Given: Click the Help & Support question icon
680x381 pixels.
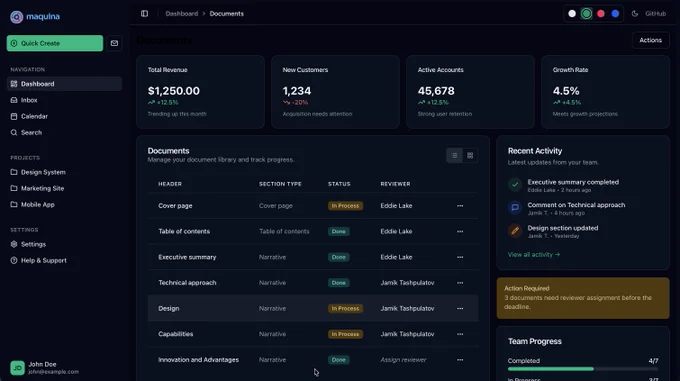Looking at the screenshot, I should click(14, 261).
